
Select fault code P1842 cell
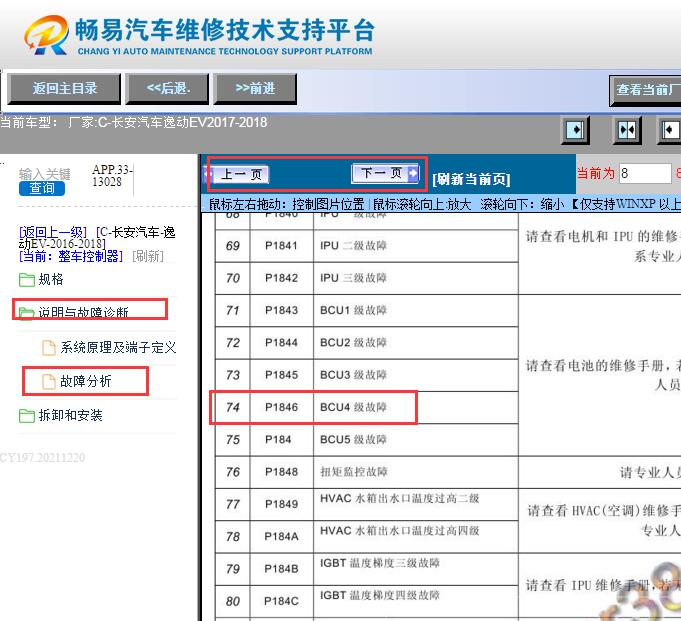pos(281,278)
